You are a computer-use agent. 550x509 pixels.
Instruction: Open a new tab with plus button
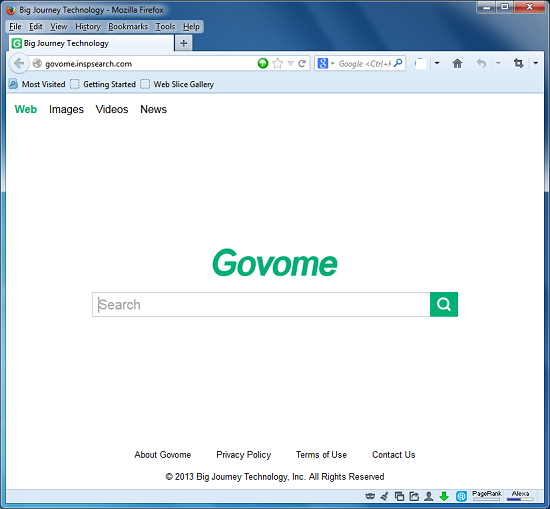pos(183,43)
